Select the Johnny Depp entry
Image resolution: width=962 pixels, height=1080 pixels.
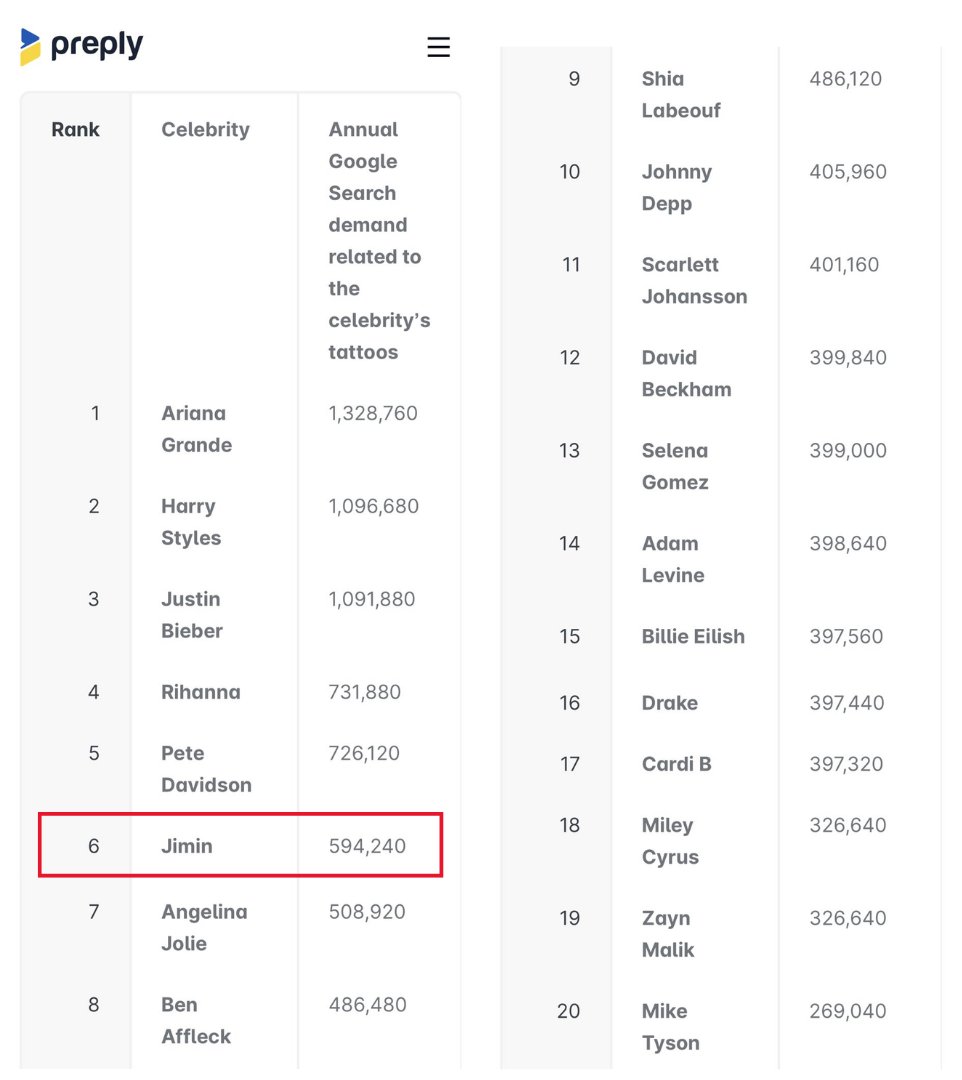pos(676,187)
